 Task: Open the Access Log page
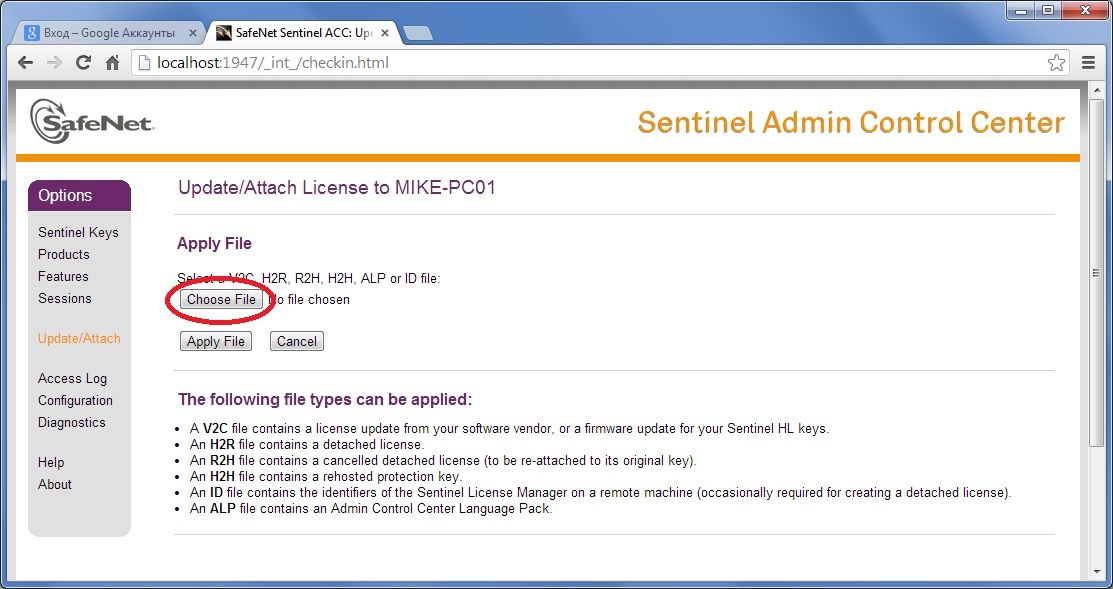click(x=72, y=378)
